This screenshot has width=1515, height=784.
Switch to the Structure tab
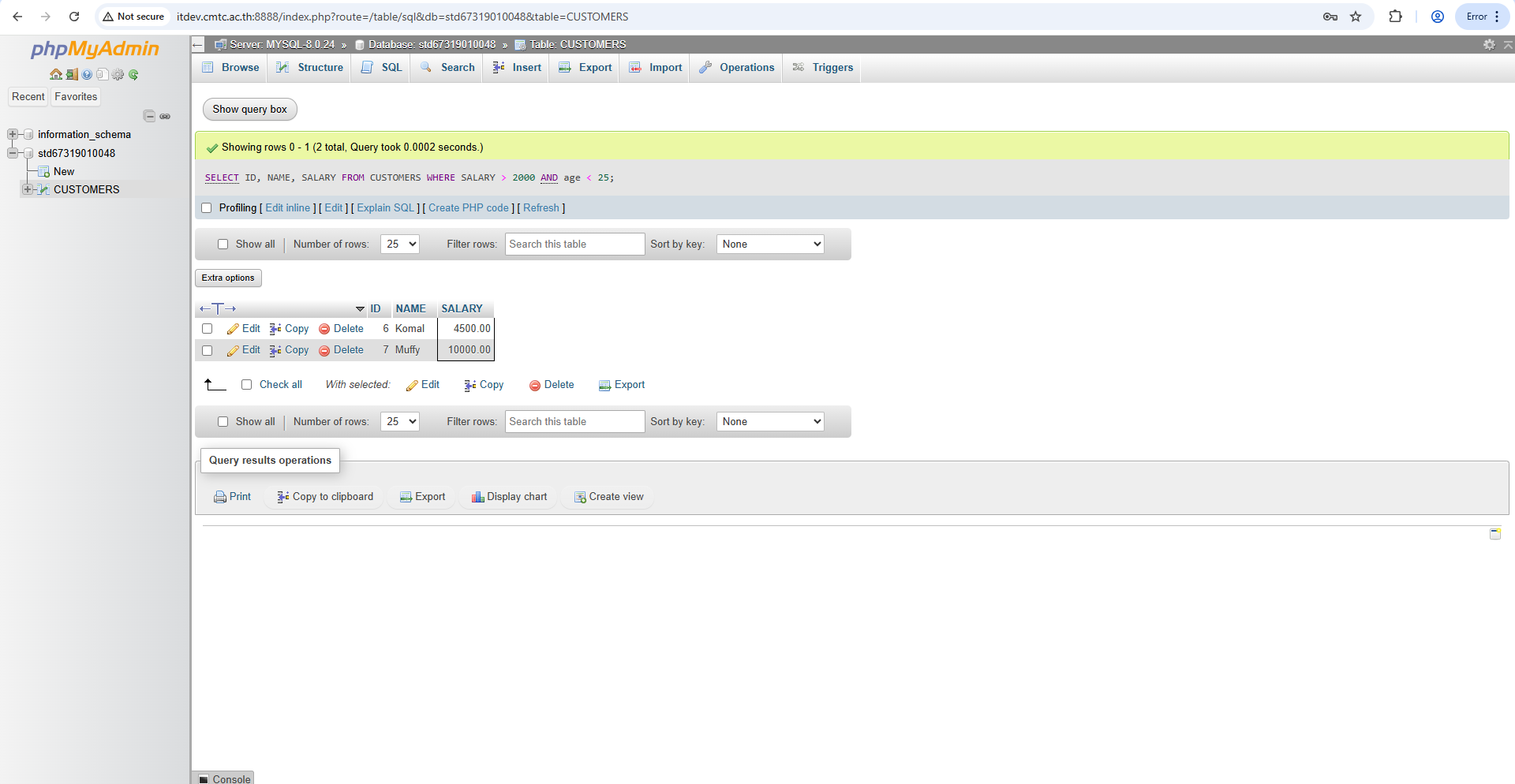[310, 68]
